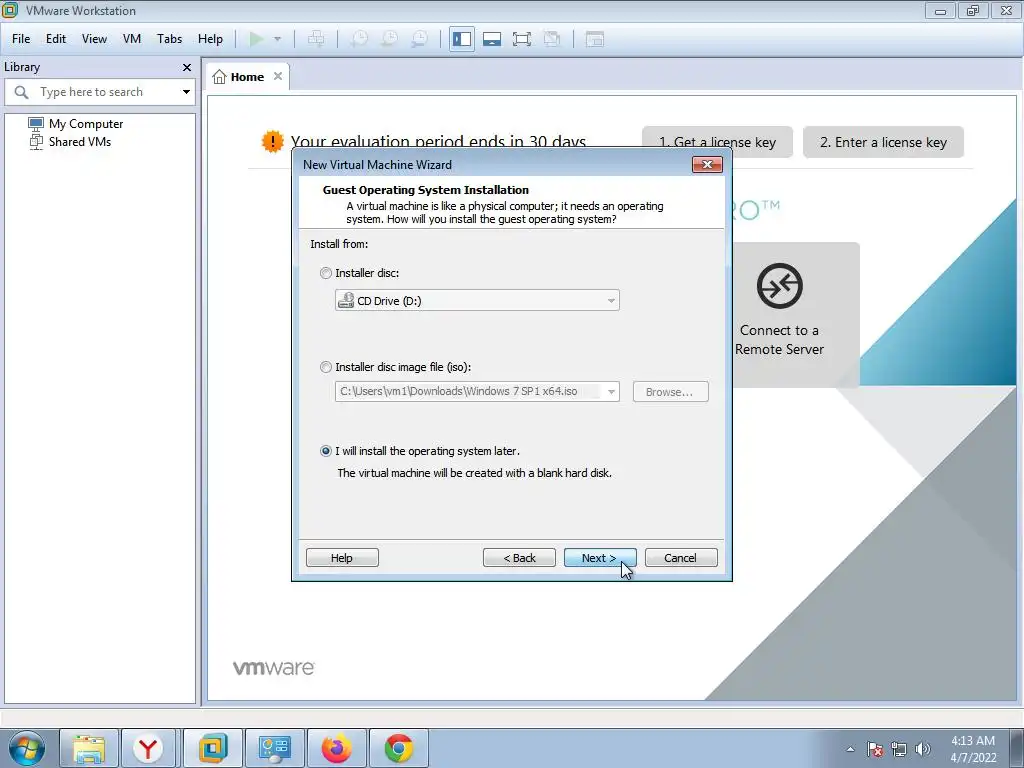Screen dimensions: 1024x768
Task: Open Windows Explorer from the taskbar
Action: 89,748
